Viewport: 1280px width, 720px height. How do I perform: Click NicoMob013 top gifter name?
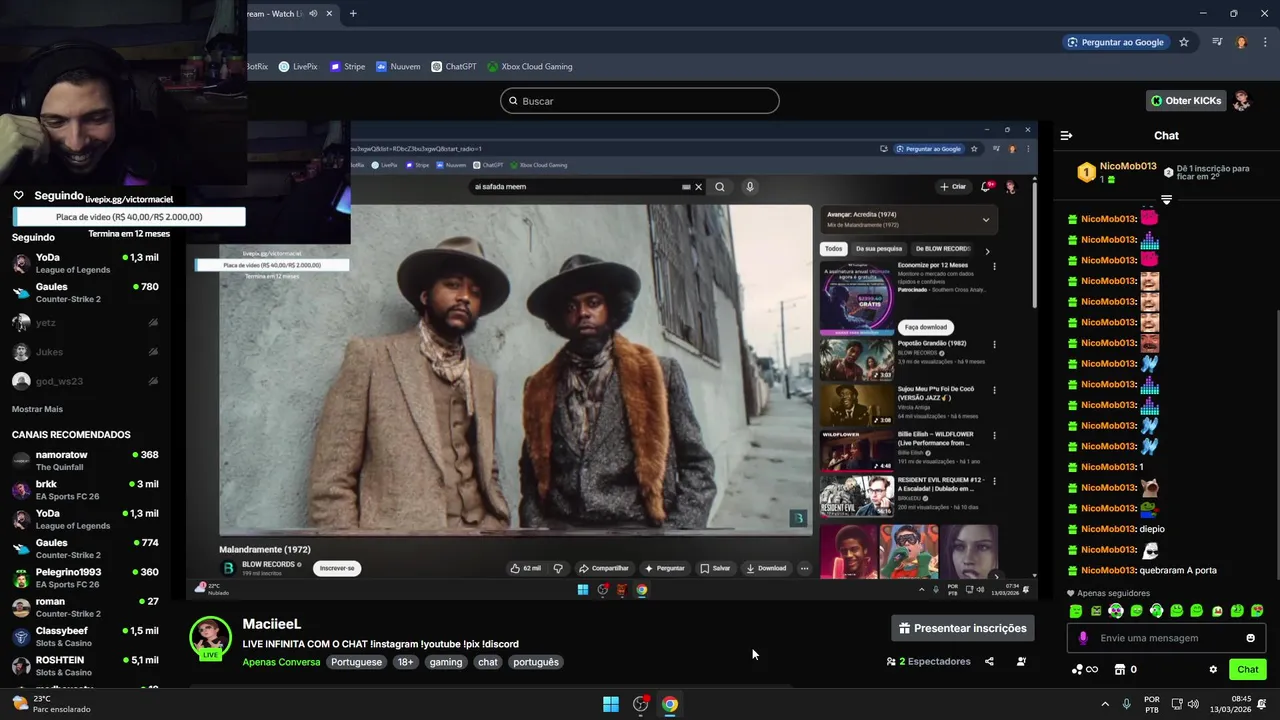coord(1128,166)
